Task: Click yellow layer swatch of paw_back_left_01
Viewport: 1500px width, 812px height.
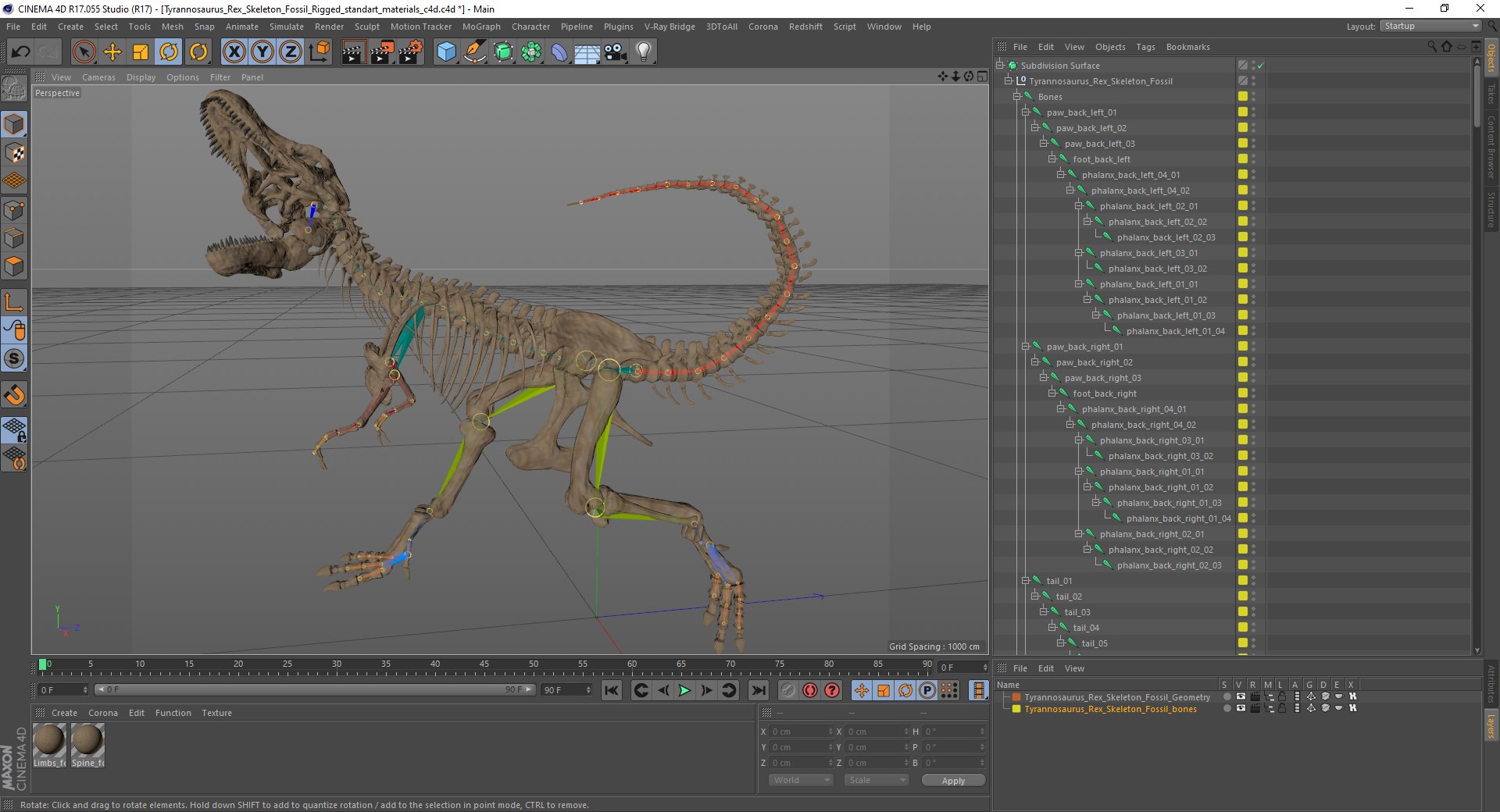Action: pyautogui.click(x=1242, y=112)
